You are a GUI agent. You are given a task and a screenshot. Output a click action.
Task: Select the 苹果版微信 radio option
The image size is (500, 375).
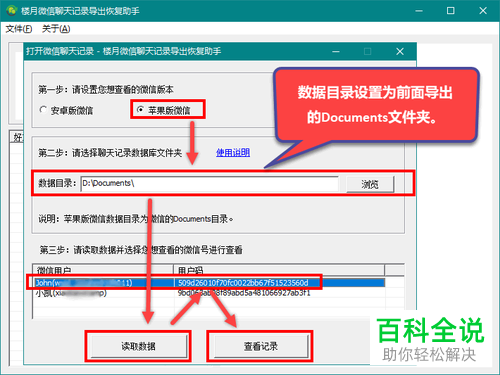point(165,110)
